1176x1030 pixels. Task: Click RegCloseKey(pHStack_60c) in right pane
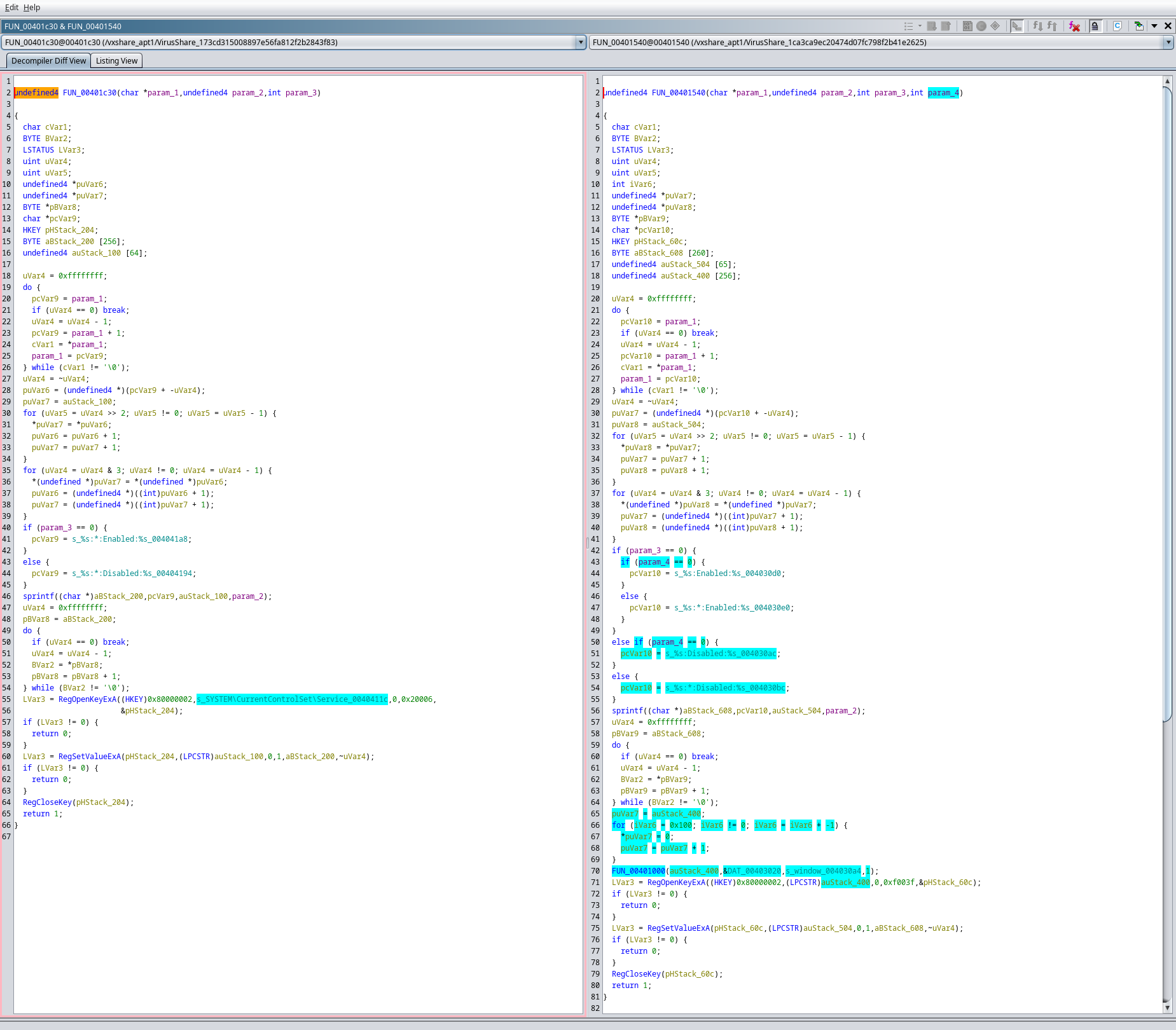click(667, 974)
